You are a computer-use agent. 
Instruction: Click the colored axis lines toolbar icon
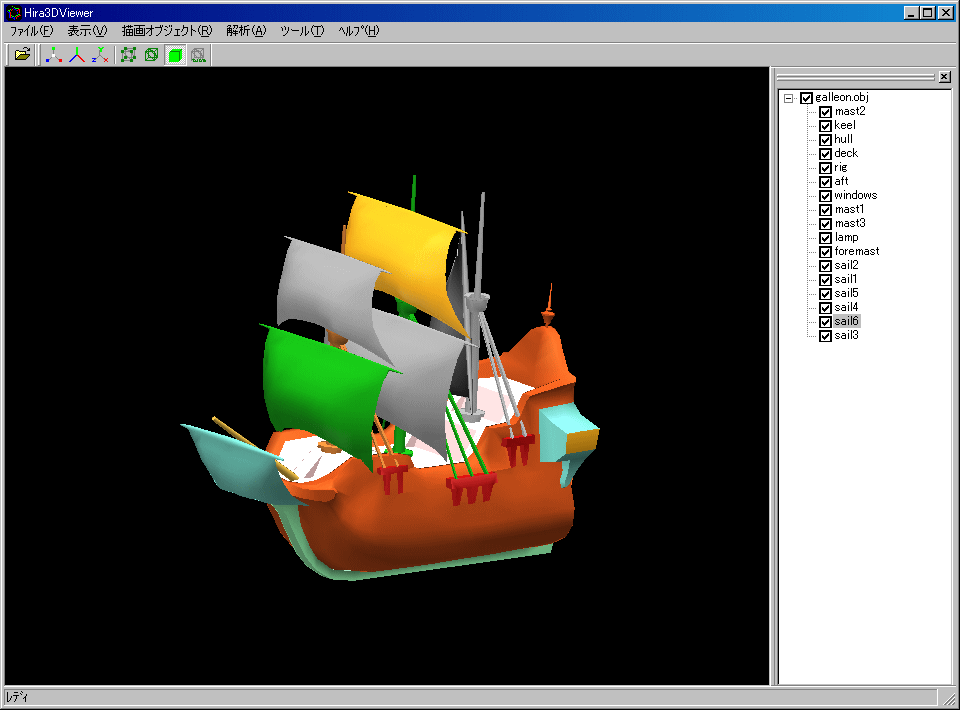pos(77,55)
